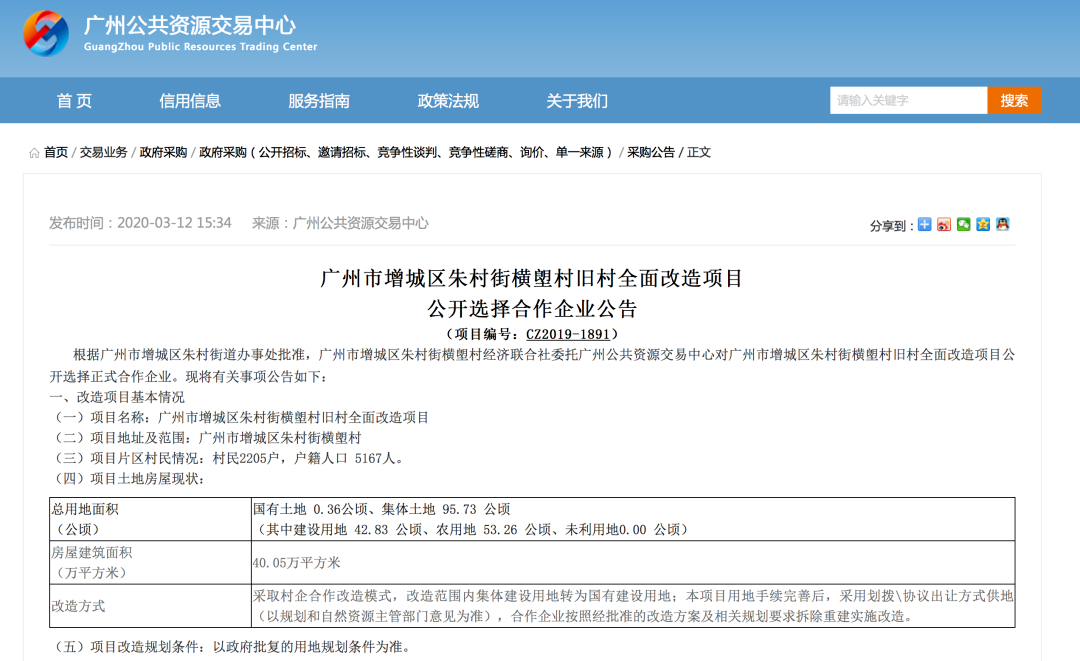Click the cell text starting 采取村企合作改造模式
Viewport: 1080px width, 661px height.
click(x=633, y=606)
